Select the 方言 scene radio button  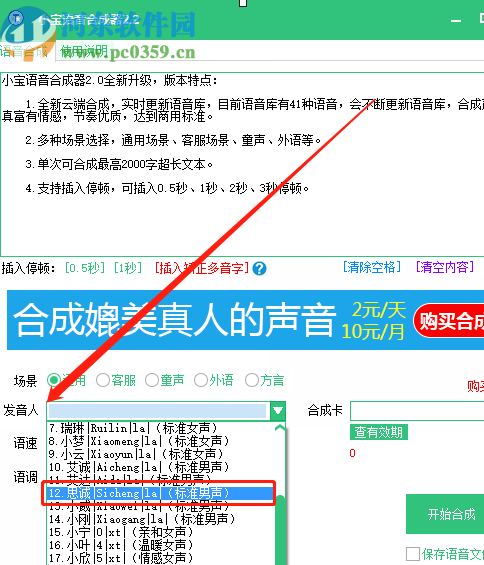point(252,380)
